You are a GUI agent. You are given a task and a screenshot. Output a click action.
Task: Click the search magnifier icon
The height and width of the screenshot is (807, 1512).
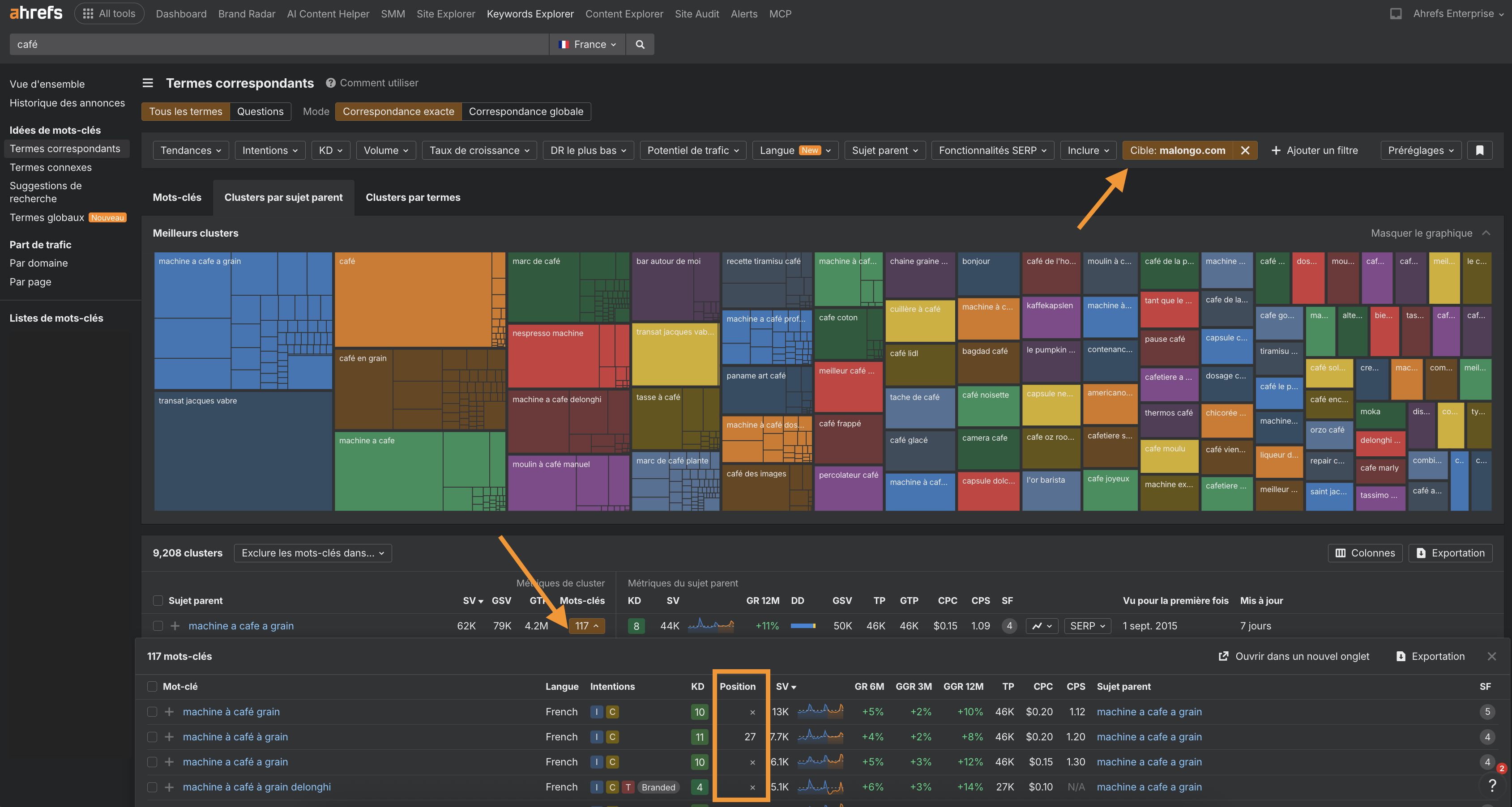[x=640, y=44]
